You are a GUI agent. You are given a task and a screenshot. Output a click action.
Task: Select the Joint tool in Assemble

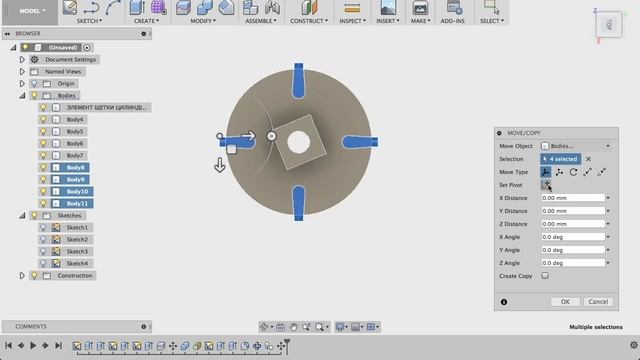point(272,7)
